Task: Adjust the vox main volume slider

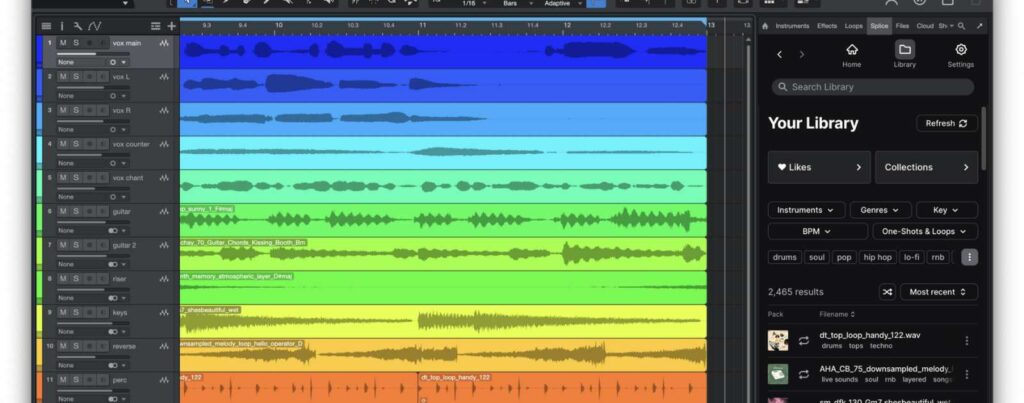Action: 80,55
